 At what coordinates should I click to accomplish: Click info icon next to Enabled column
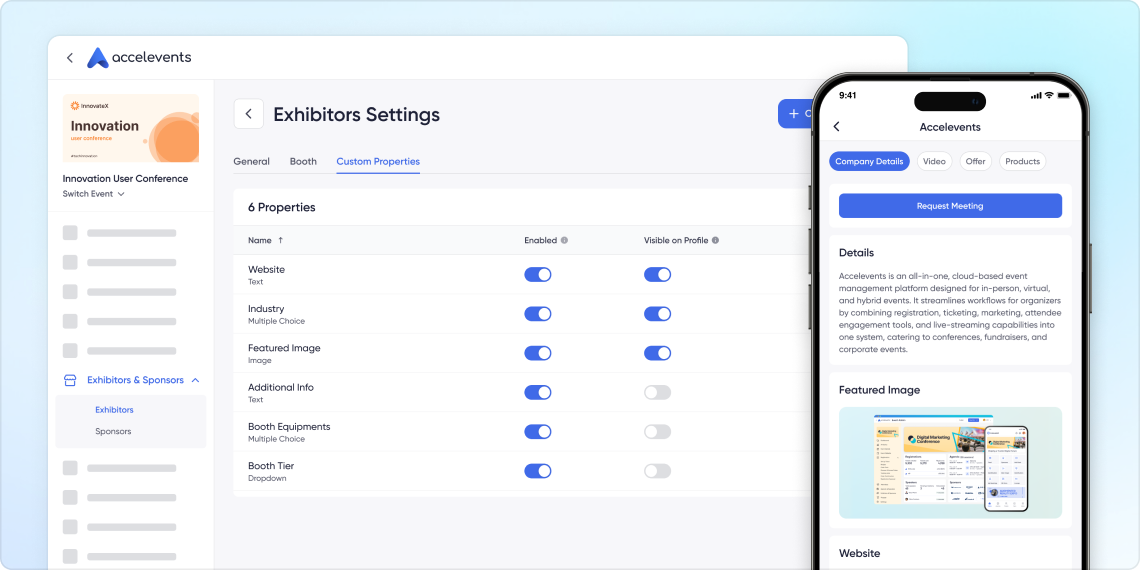pos(564,240)
